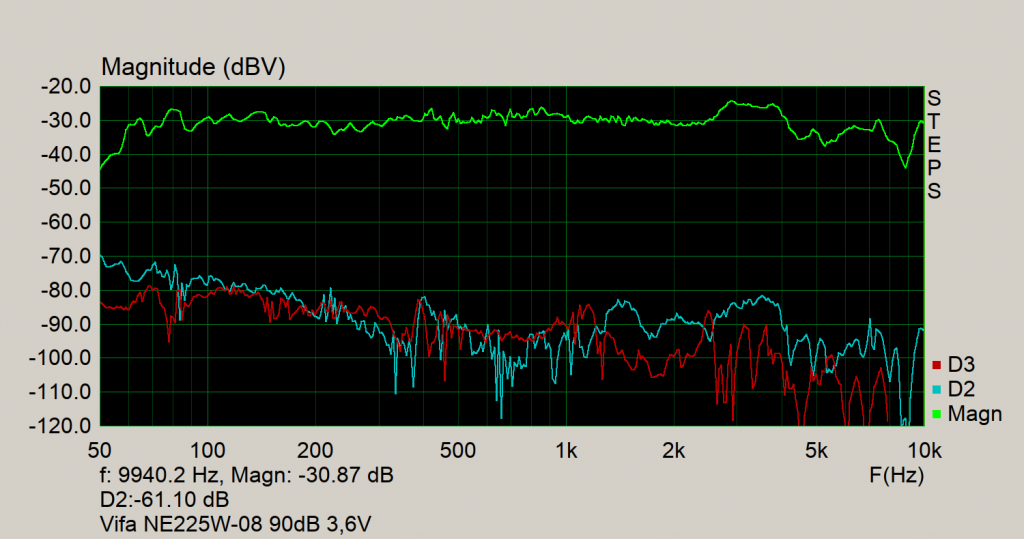Click the 500 frequency tick label
Screen dimensions: 1024x539
click(x=457, y=450)
